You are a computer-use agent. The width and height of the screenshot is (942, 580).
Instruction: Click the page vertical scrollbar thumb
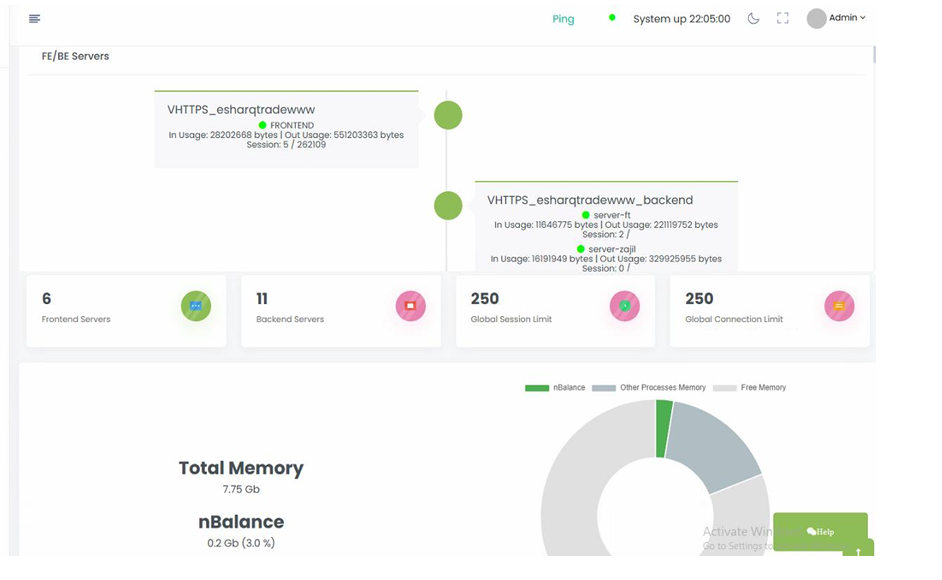point(874,54)
